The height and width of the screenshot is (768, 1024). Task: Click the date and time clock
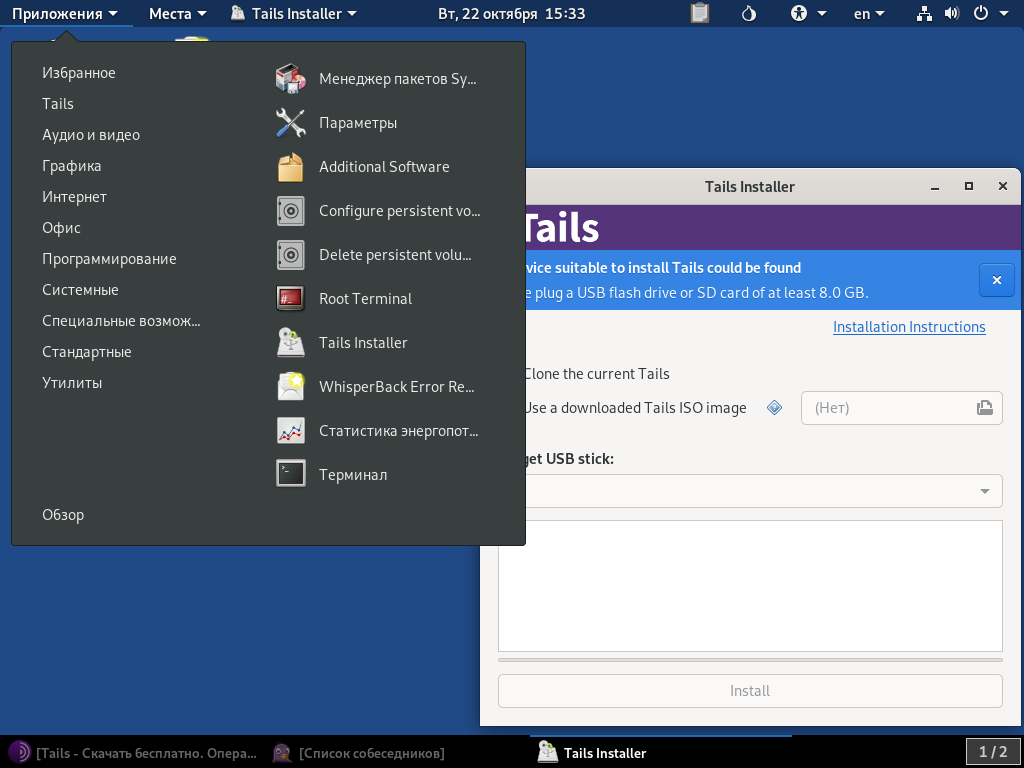pyautogui.click(x=511, y=13)
